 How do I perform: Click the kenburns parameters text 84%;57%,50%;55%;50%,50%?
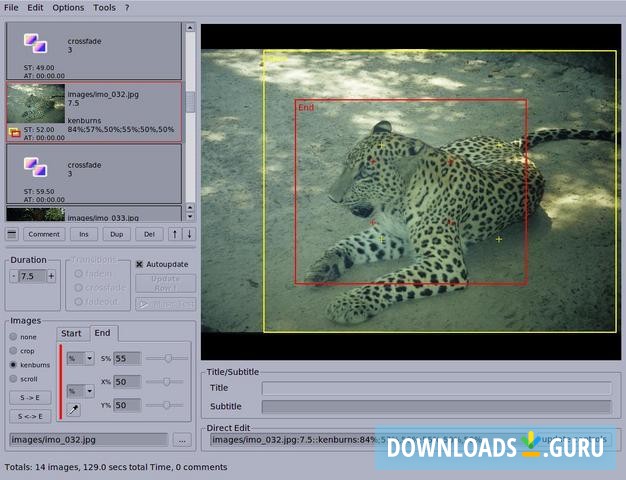point(121,129)
